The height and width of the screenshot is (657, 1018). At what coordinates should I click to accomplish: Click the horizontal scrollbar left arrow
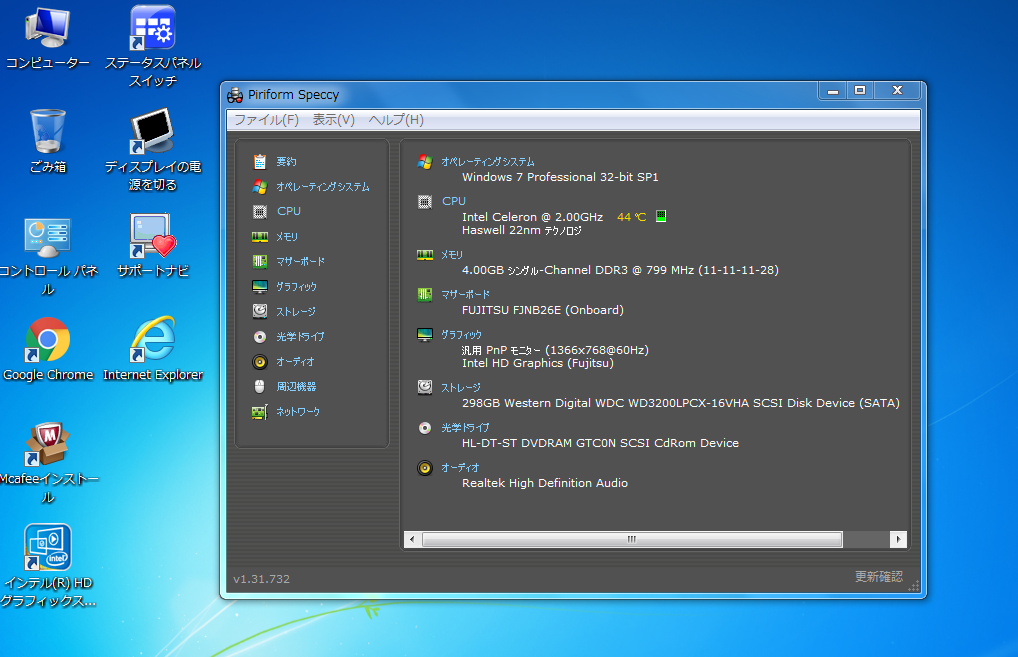click(412, 539)
